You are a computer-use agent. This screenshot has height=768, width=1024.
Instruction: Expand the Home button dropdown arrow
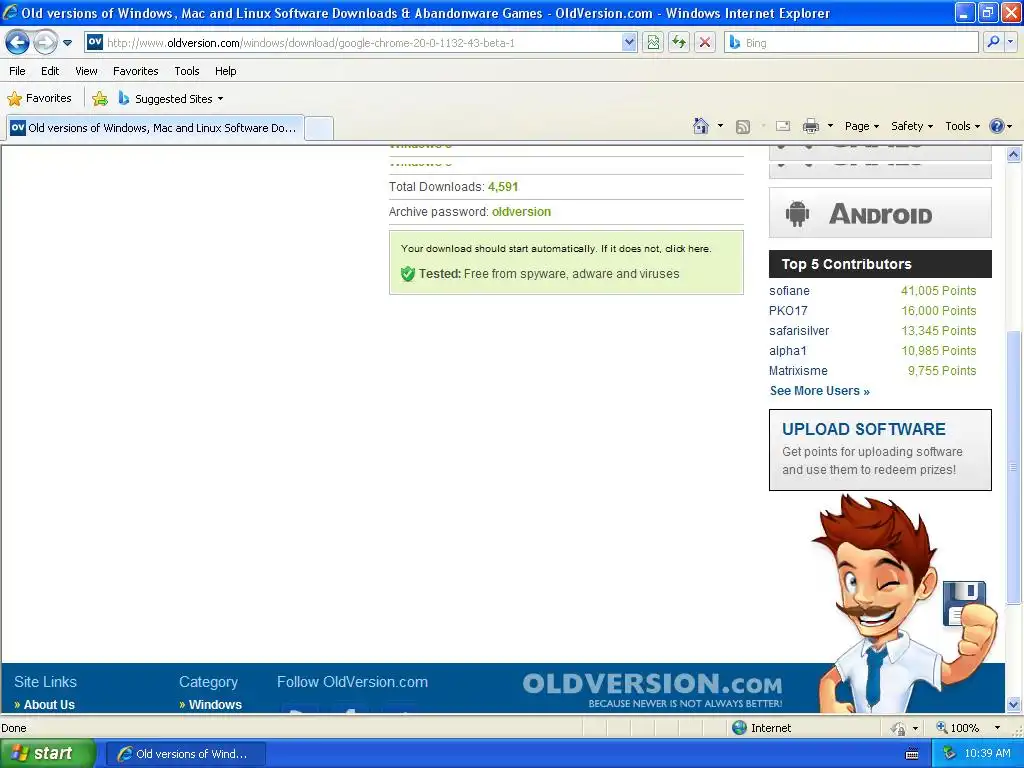click(720, 126)
